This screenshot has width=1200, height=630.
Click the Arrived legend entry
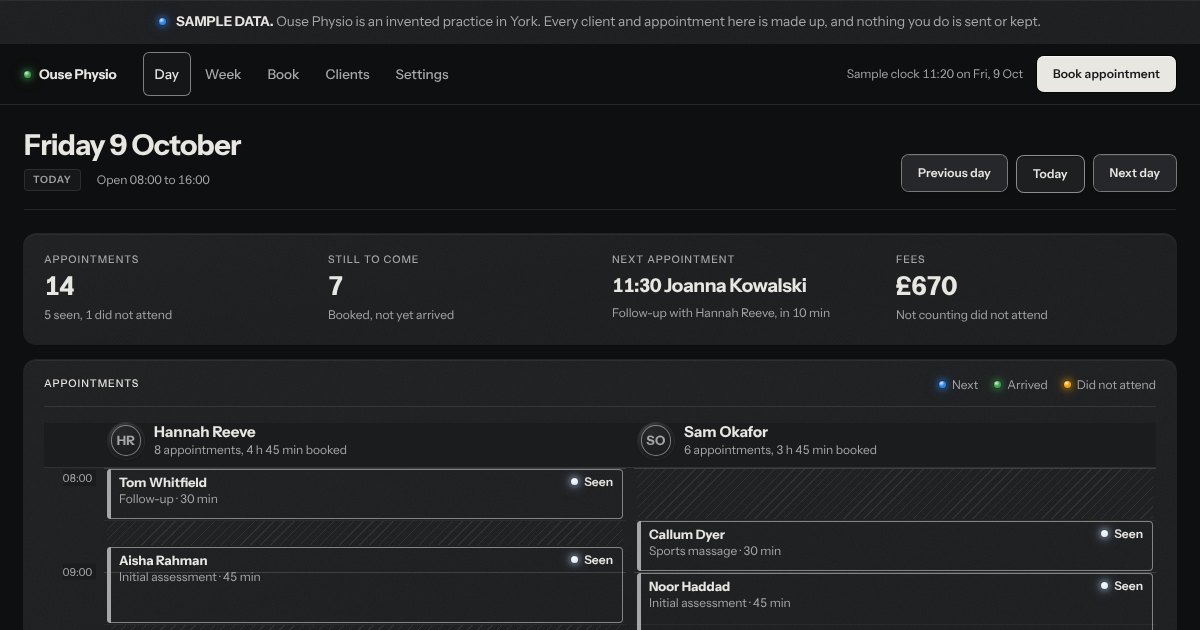[1020, 385]
